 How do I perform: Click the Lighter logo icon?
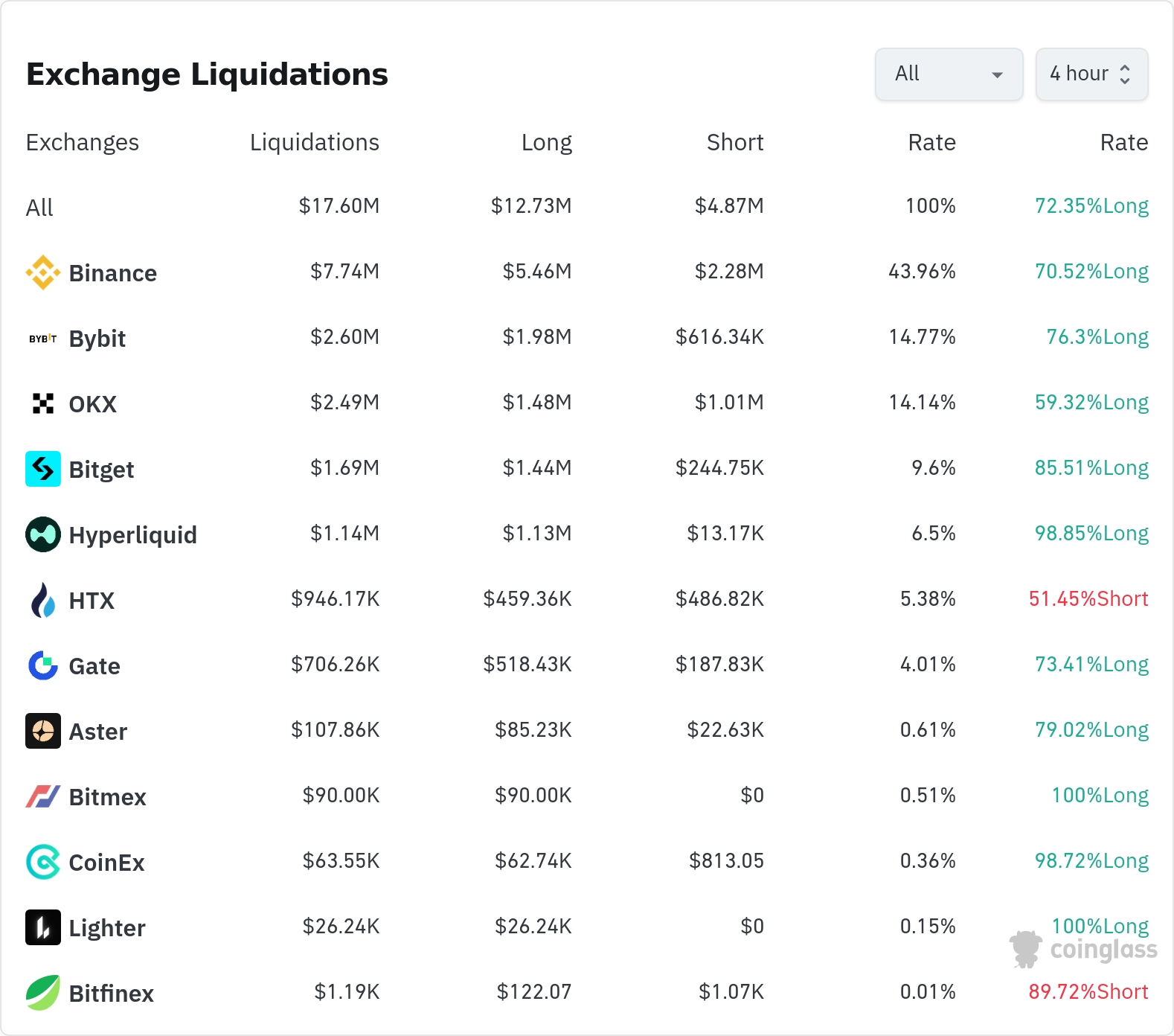[43, 927]
